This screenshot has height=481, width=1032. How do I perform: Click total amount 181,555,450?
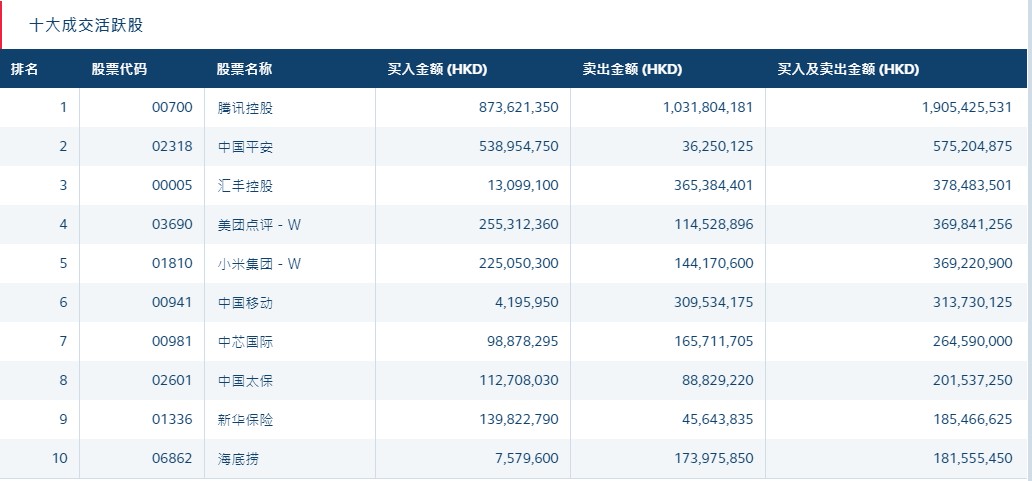point(972,458)
